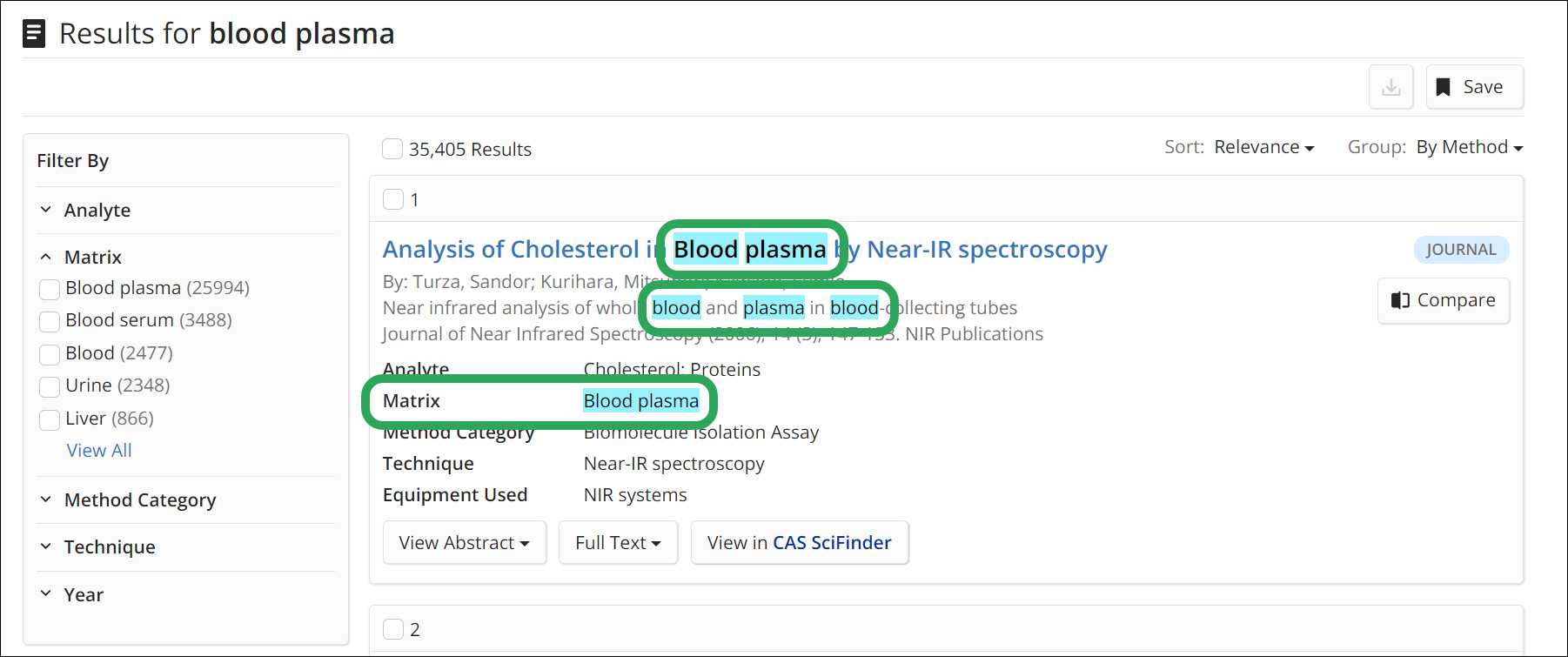Open the Sort Relevance dropdown
This screenshot has height=657, width=1568.
1264,147
